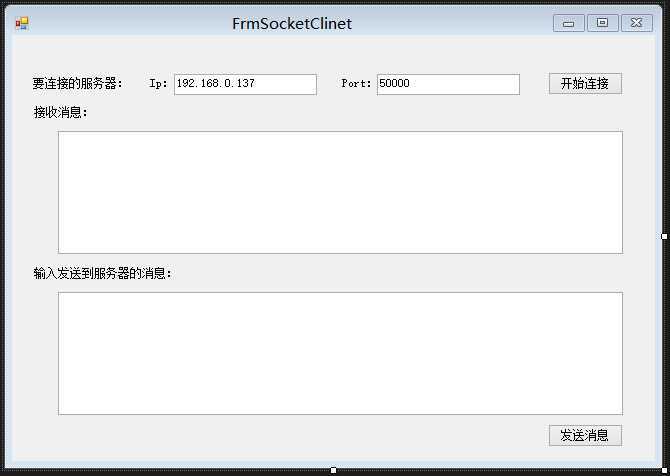This screenshot has width=670, height=476.
Task: Maximize the FrmSocketClinet window
Action: (x=602, y=23)
